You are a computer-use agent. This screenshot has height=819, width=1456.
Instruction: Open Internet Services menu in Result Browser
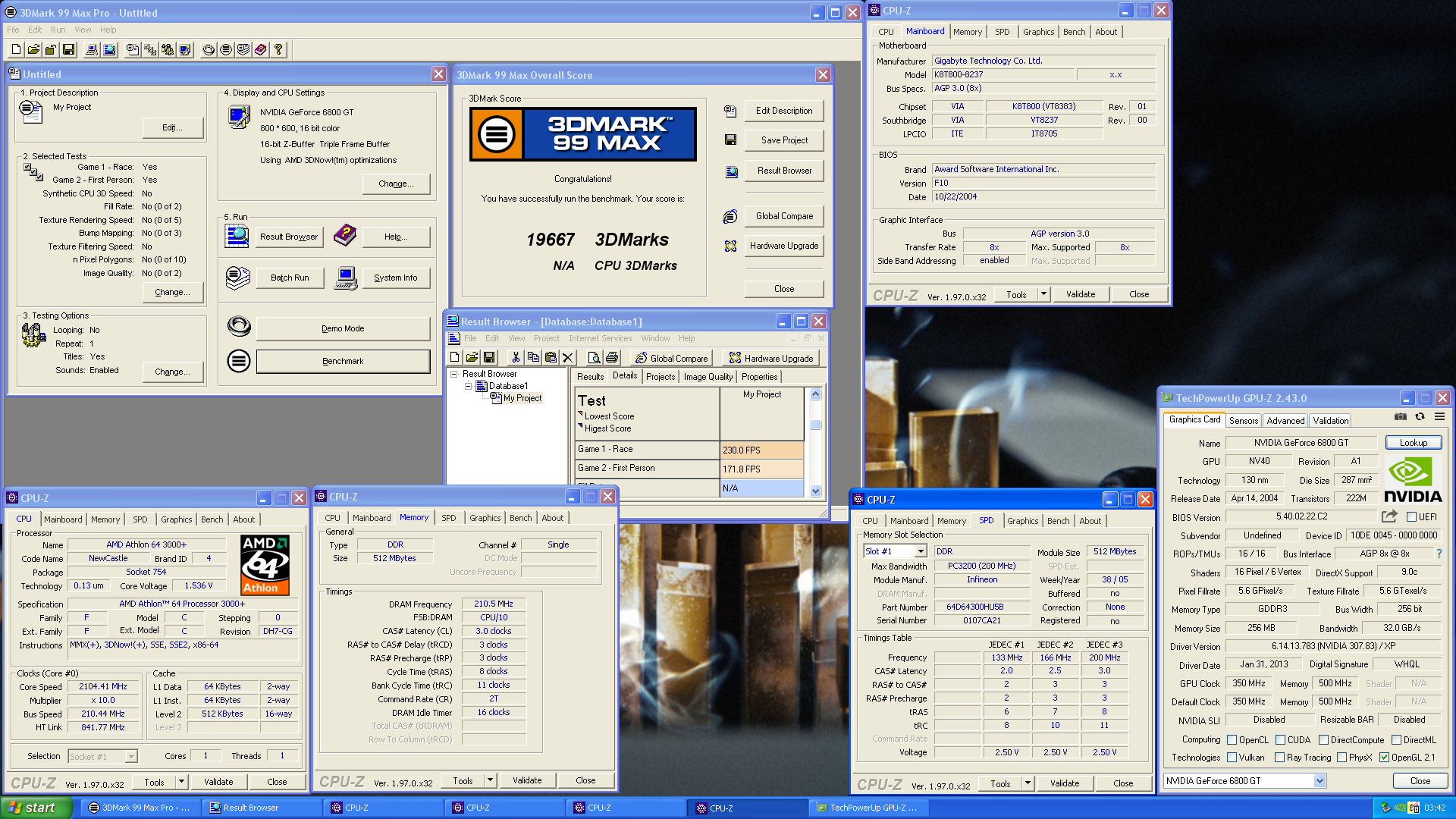point(601,338)
